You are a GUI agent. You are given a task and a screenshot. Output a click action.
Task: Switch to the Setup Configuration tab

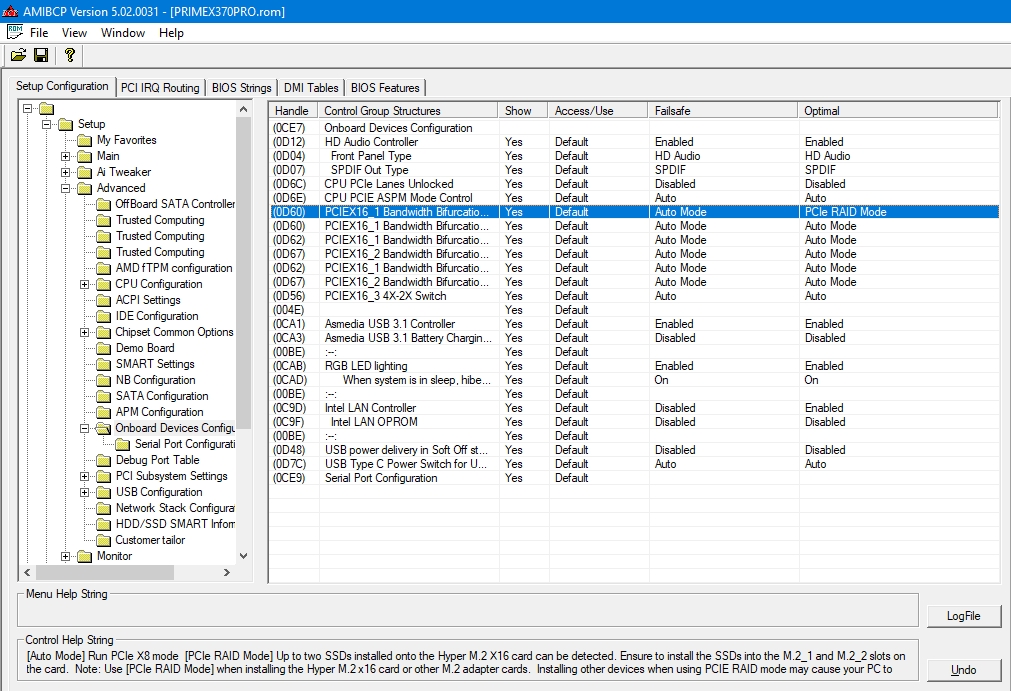pyautogui.click(x=62, y=86)
